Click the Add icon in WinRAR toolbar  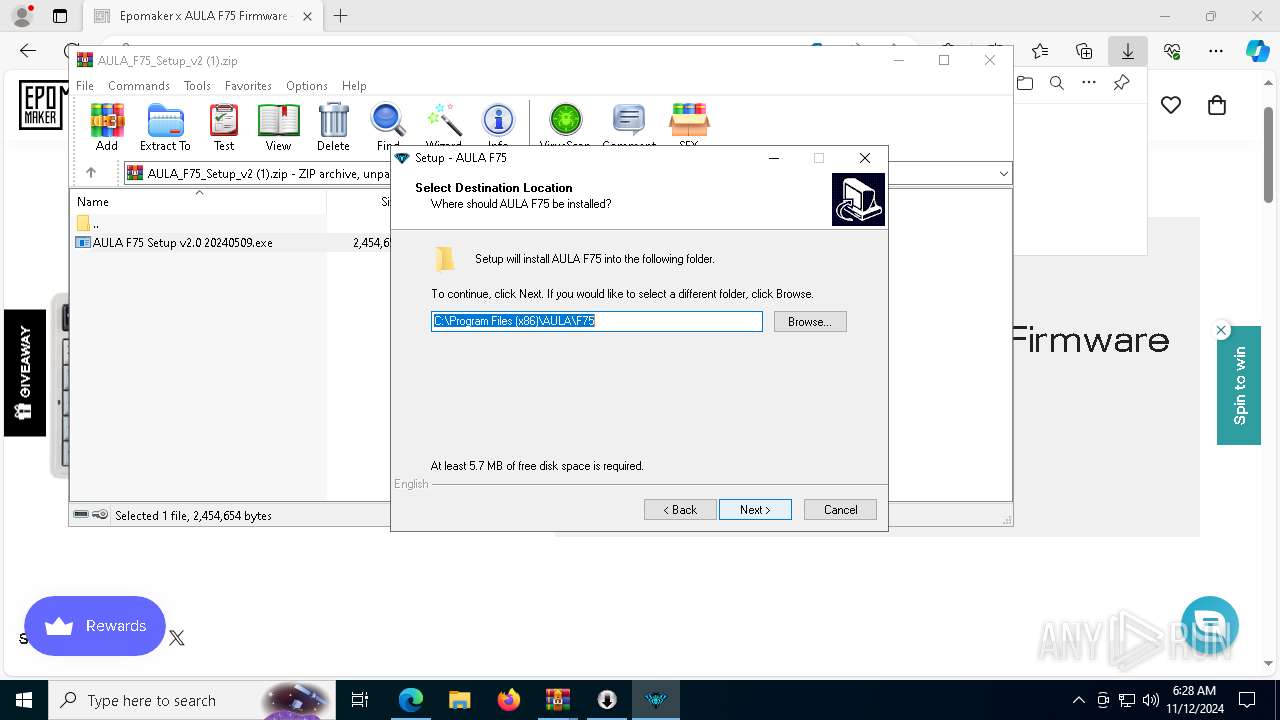107,126
